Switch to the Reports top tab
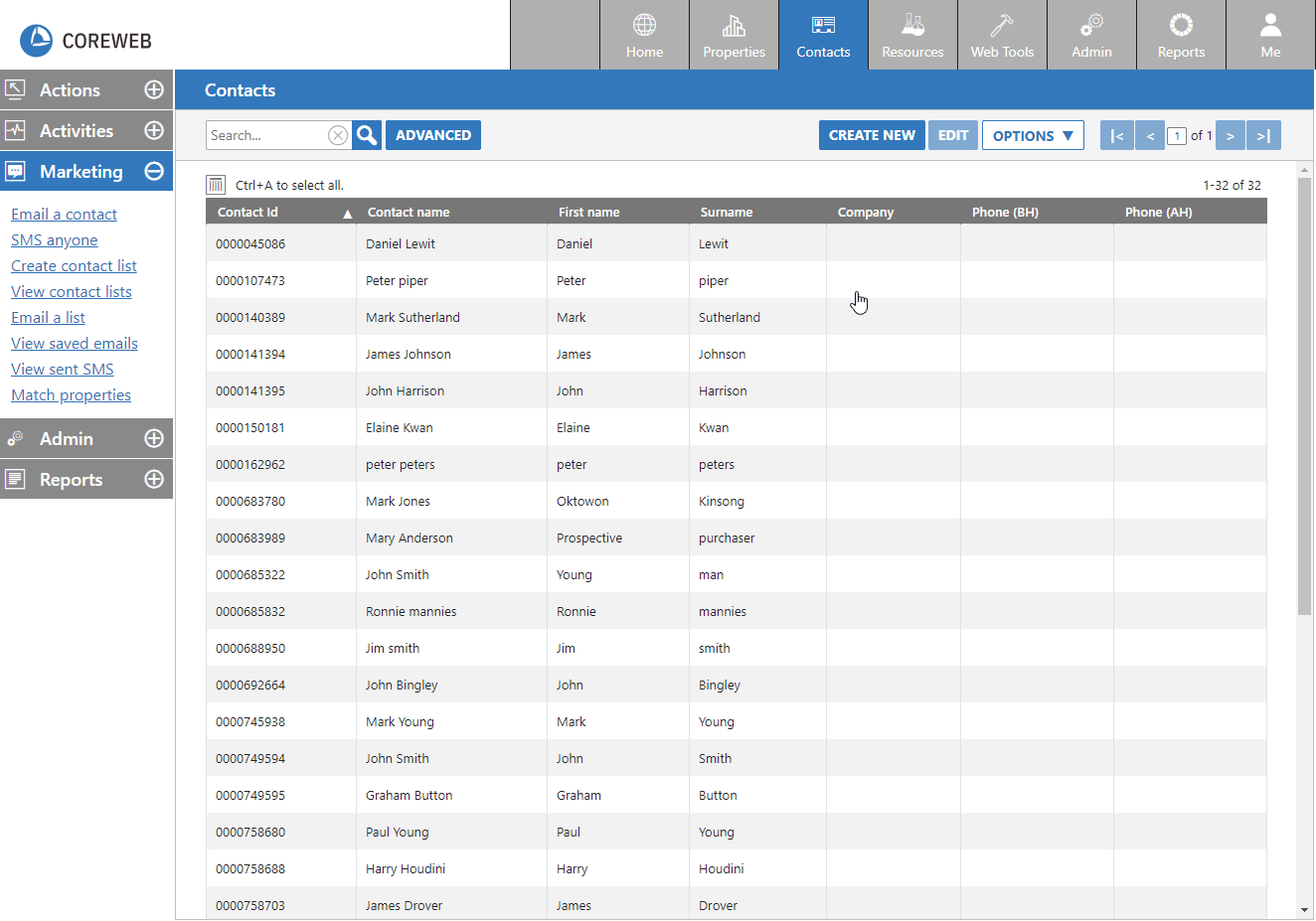 tap(1181, 36)
